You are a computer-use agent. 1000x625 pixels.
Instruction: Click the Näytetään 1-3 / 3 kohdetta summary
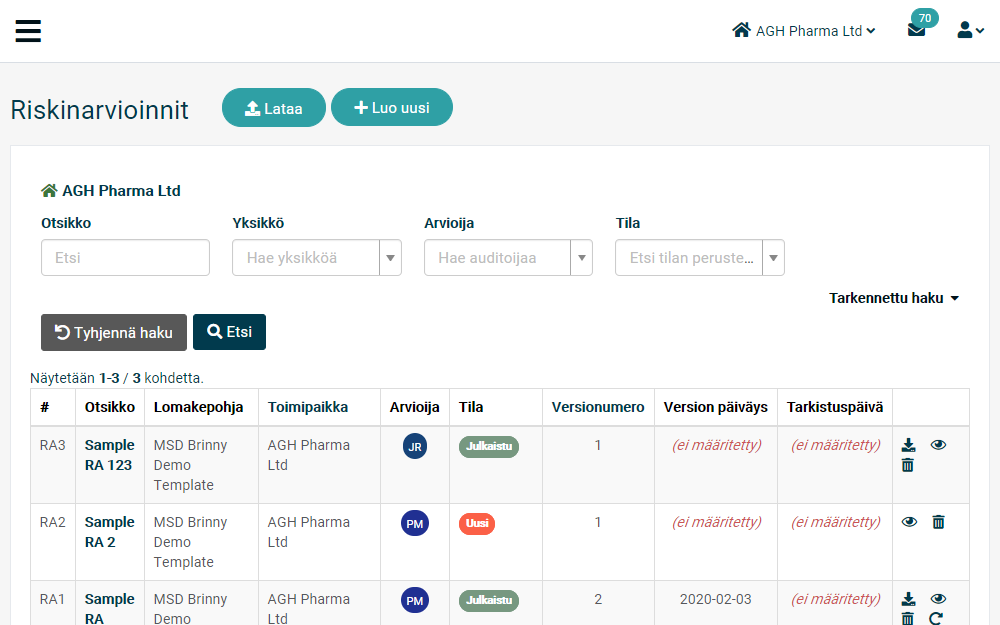point(117,378)
